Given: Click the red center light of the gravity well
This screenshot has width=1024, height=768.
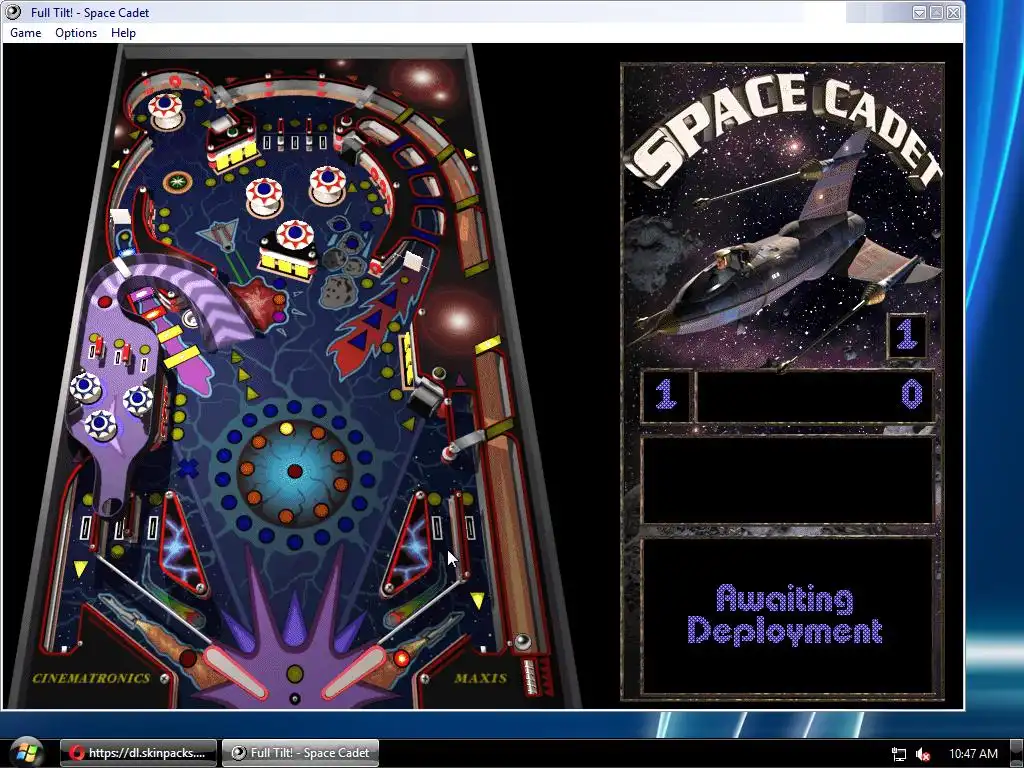Looking at the screenshot, I should [x=295, y=471].
